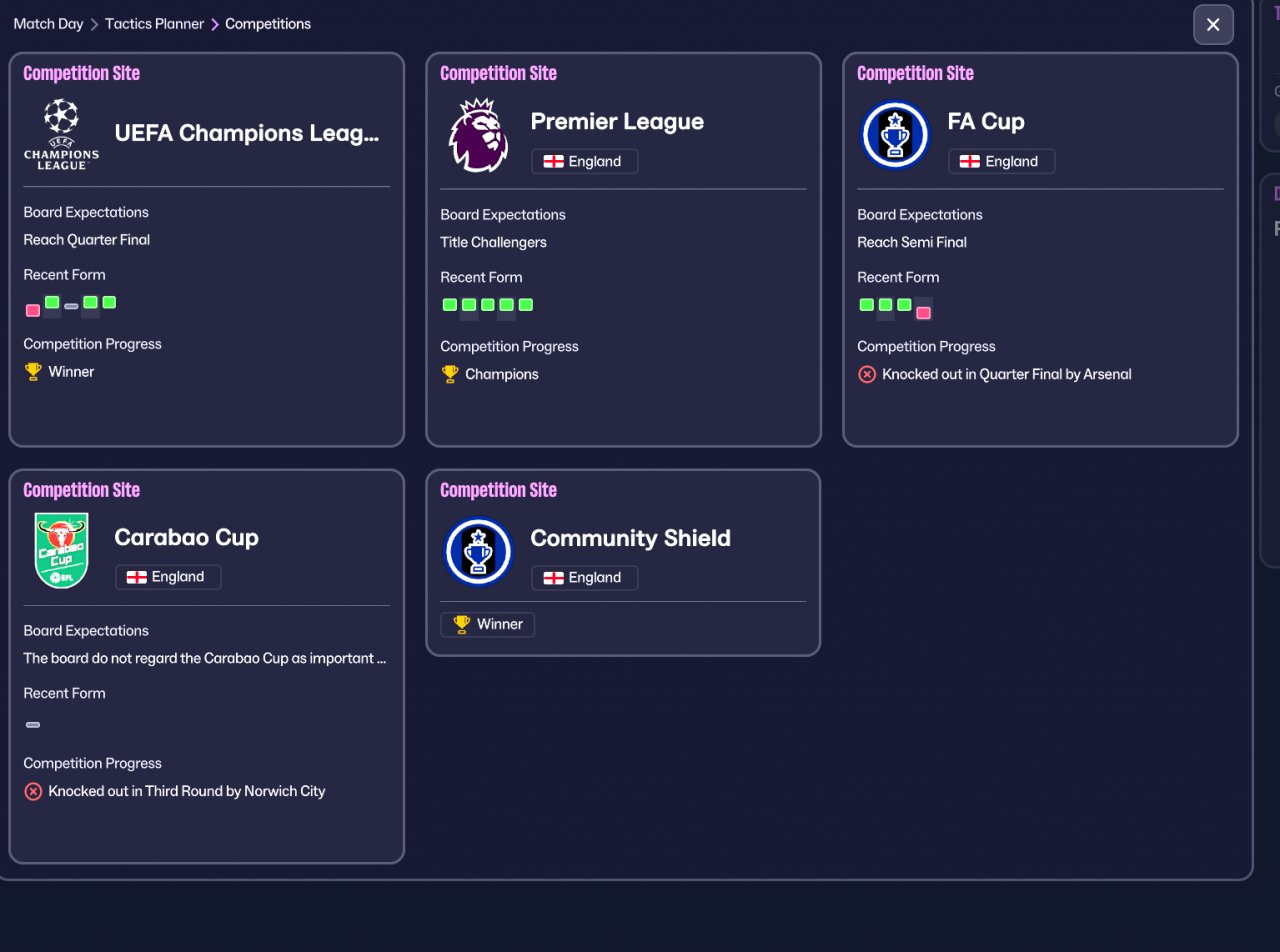Click 'Recent Form' label in Champions League card
This screenshot has height=952, width=1280.
64,275
